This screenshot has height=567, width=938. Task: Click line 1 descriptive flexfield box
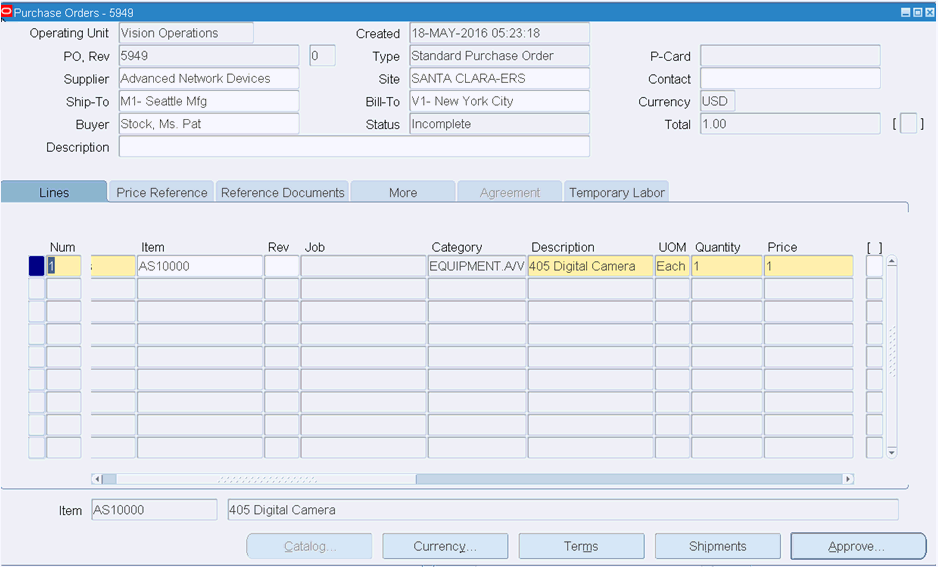[x=874, y=266]
